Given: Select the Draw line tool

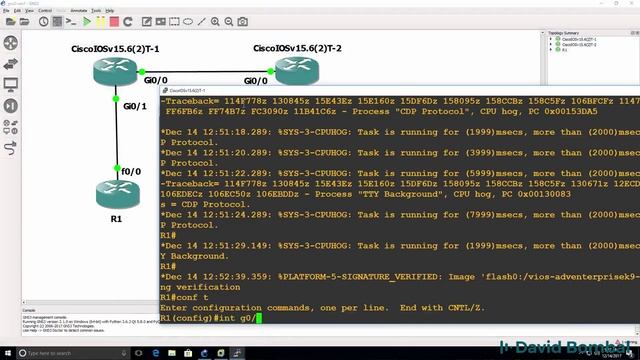Looking at the screenshot, I should 202,22.
